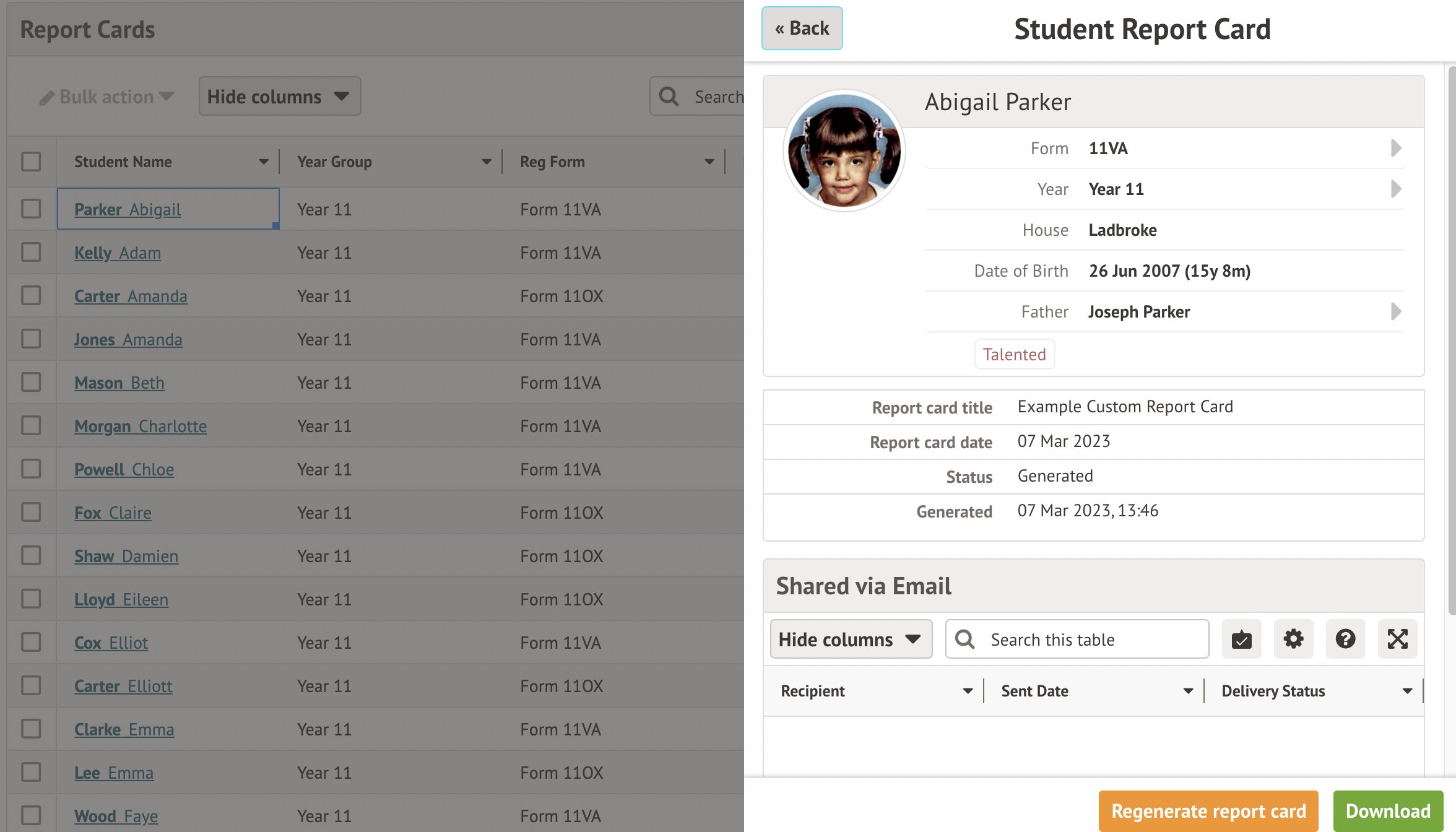The height and width of the screenshot is (832, 1456).
Task: Click the search magnifier in Shared via Email
Action: pyautogui.click(x=964, y=639)
